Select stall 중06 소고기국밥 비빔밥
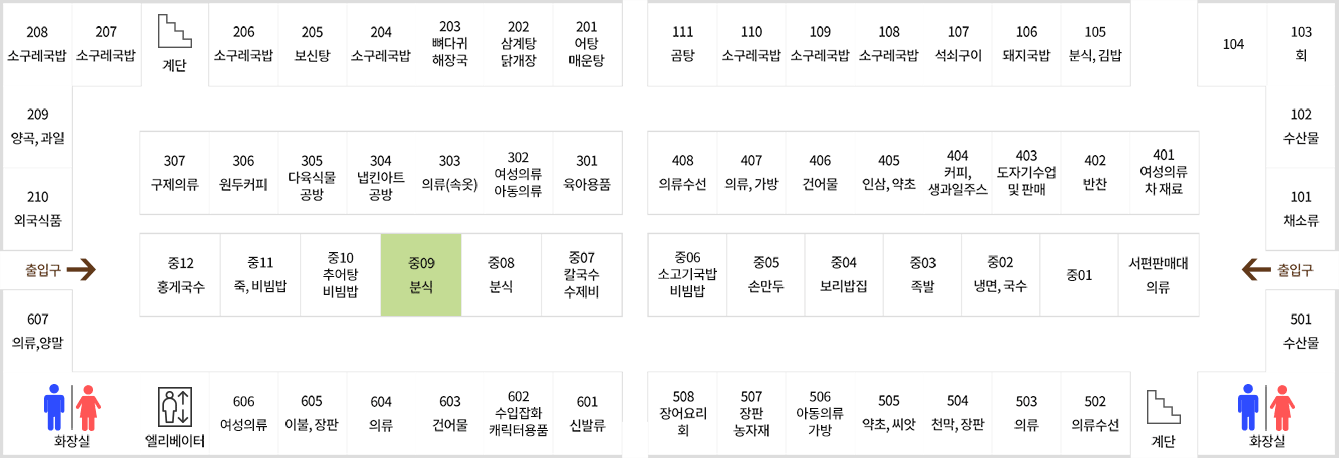This screenshot has height=458, width=1339. [x=687, y=275]
